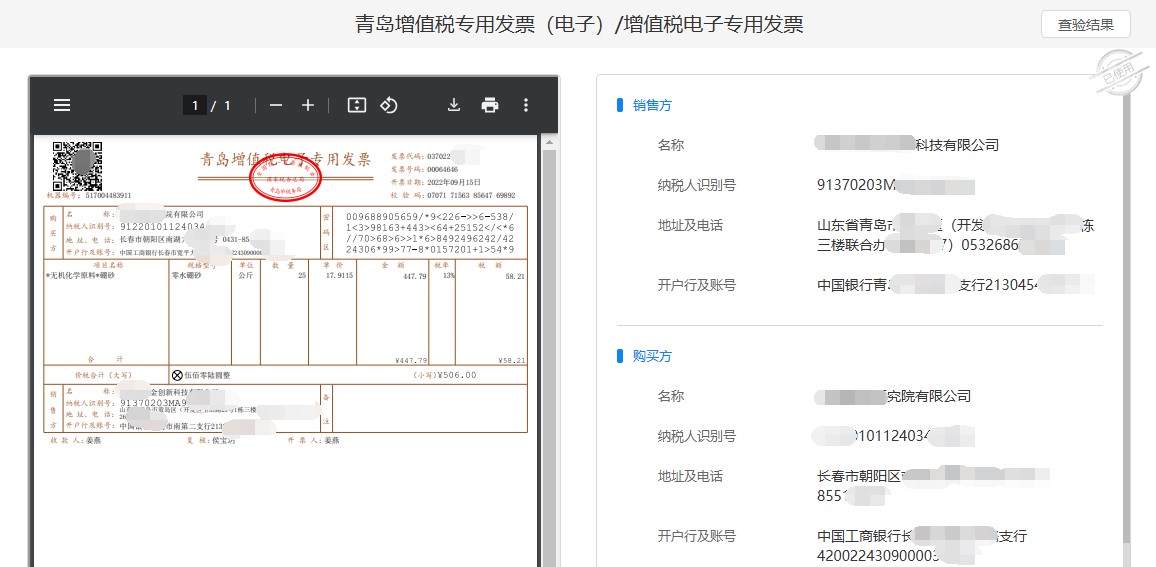Viewport: 1156px width, 567px height.
Task: Click the buyer 开户行及账号 label
Action: coord(697,536)
